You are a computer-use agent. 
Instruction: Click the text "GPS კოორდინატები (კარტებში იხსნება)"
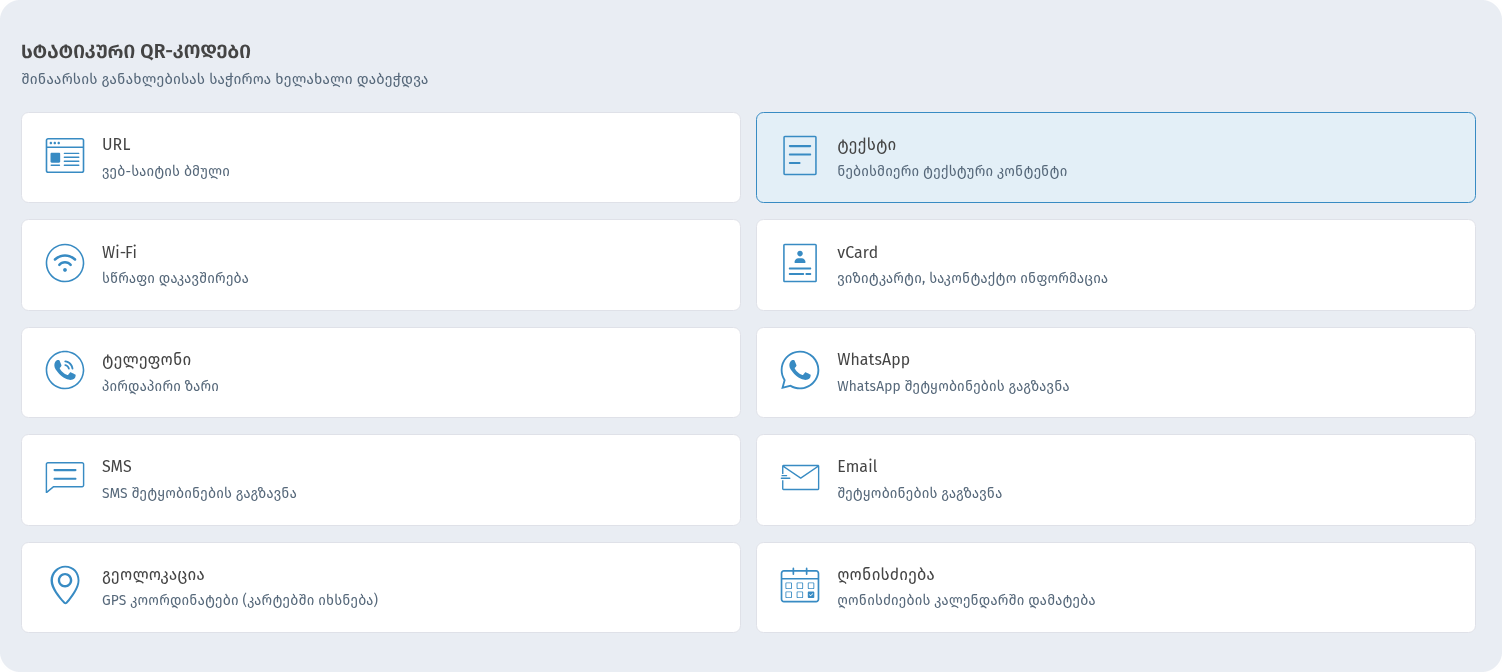click(x=240, y=600)
